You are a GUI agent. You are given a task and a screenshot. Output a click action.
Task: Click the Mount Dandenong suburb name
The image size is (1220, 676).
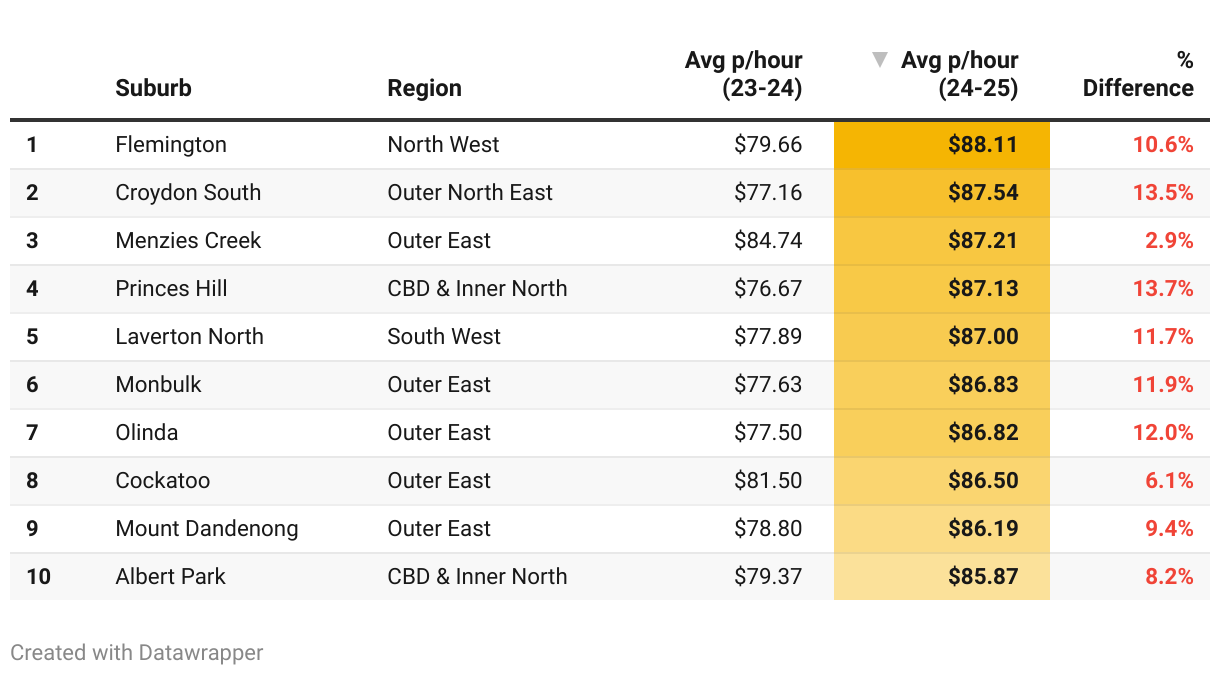click(x=207, y=529)
